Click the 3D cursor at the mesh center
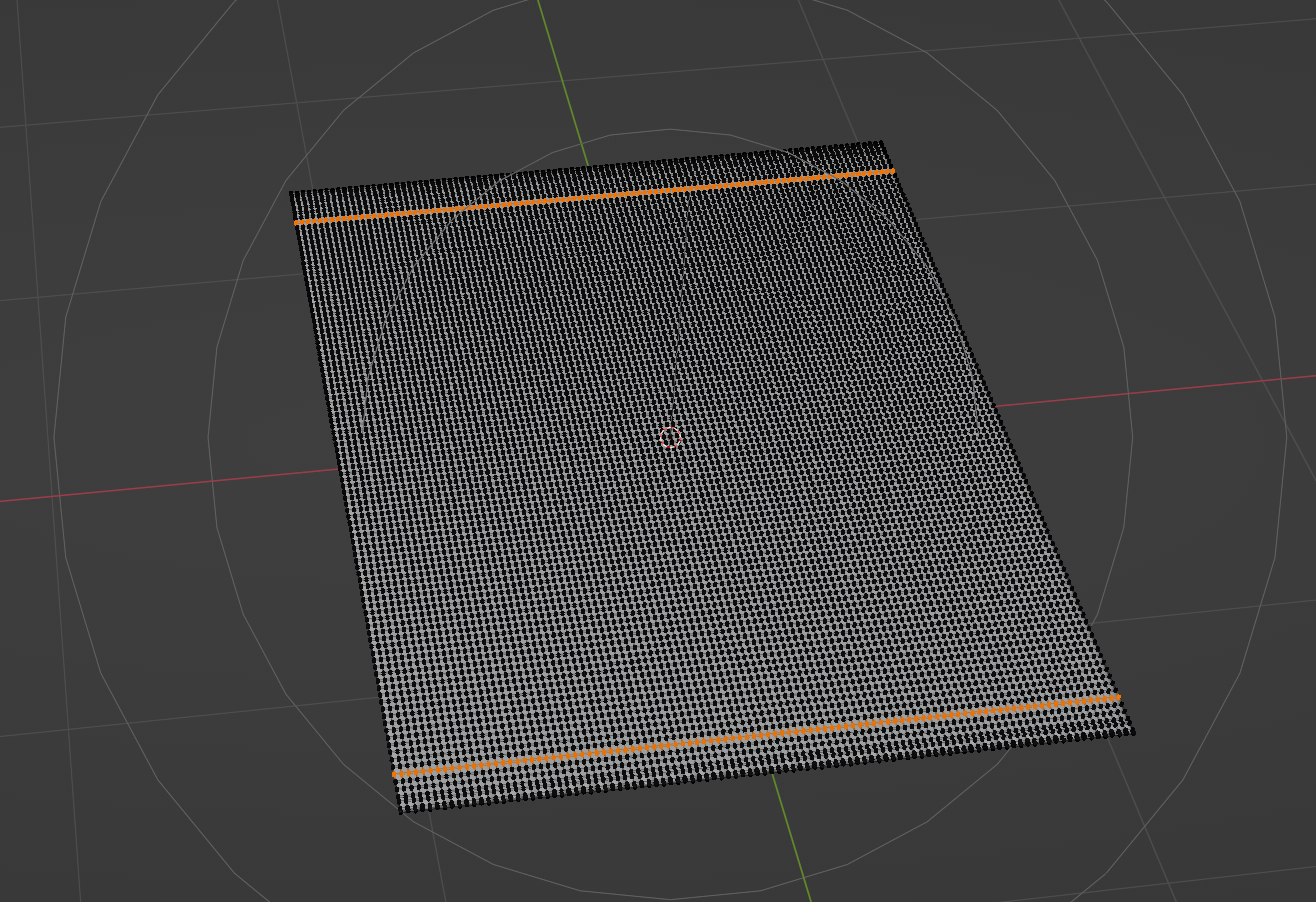Image resolution: width=1316 pixels, height=902 pixels. pos(670,437)
